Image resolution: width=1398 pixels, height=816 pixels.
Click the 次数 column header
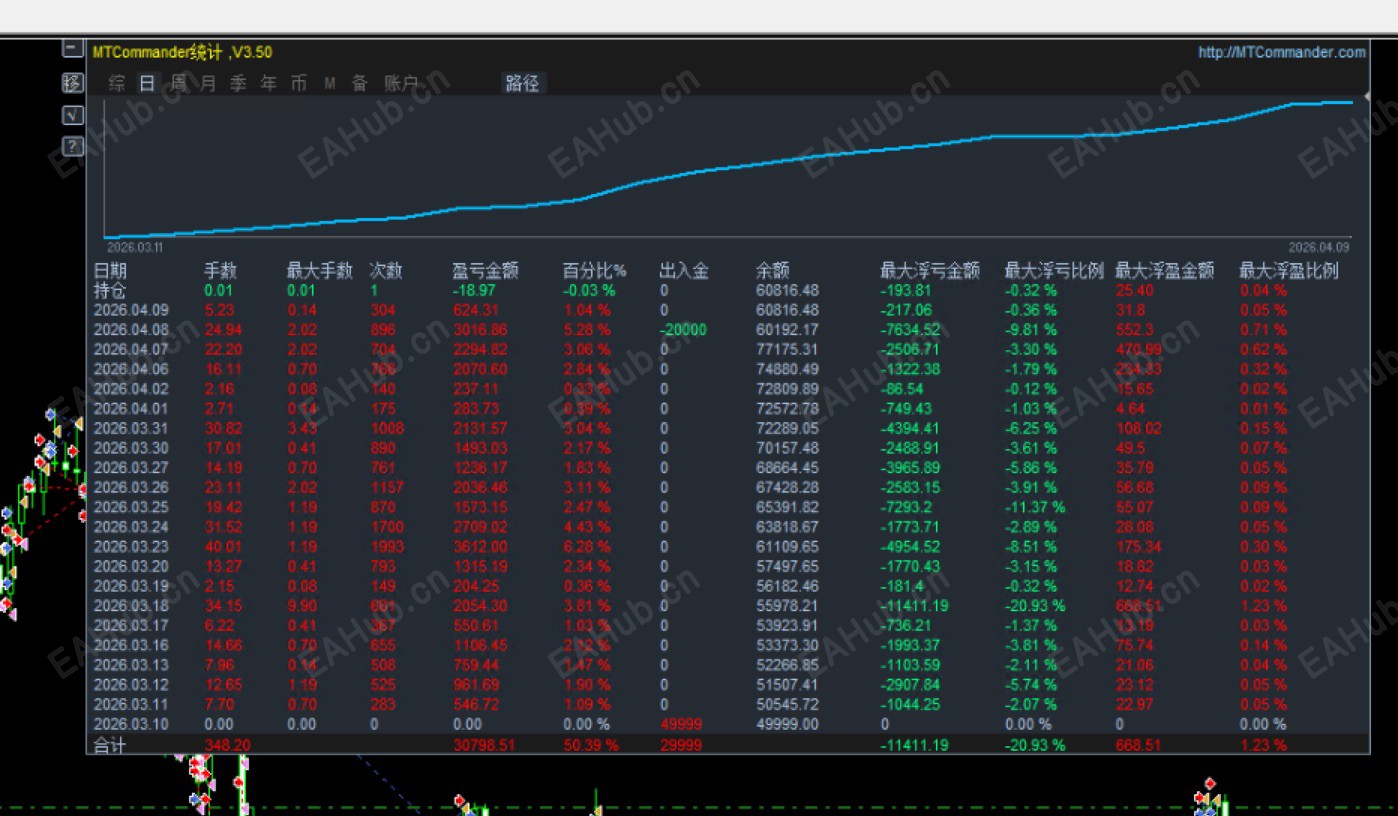tap(386, 270)
